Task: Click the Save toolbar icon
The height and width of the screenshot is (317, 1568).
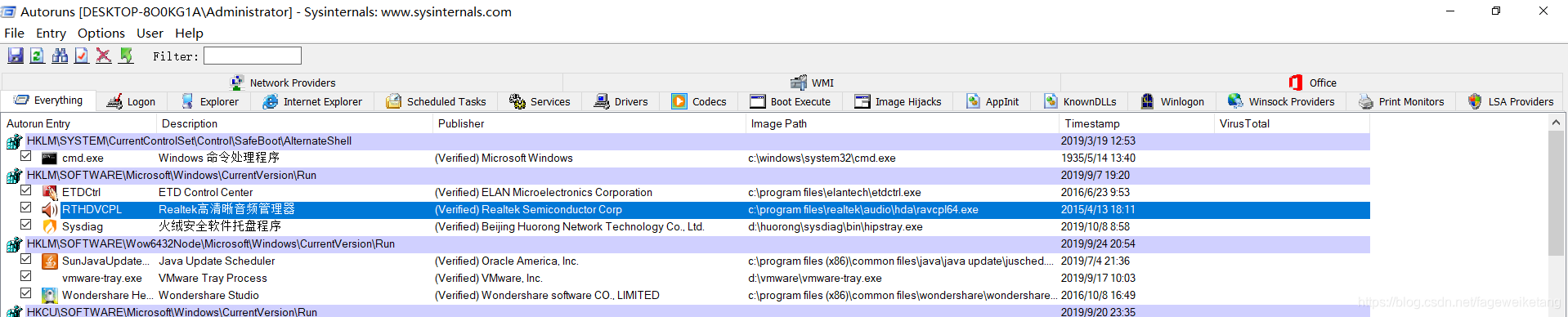Action: 16,56
